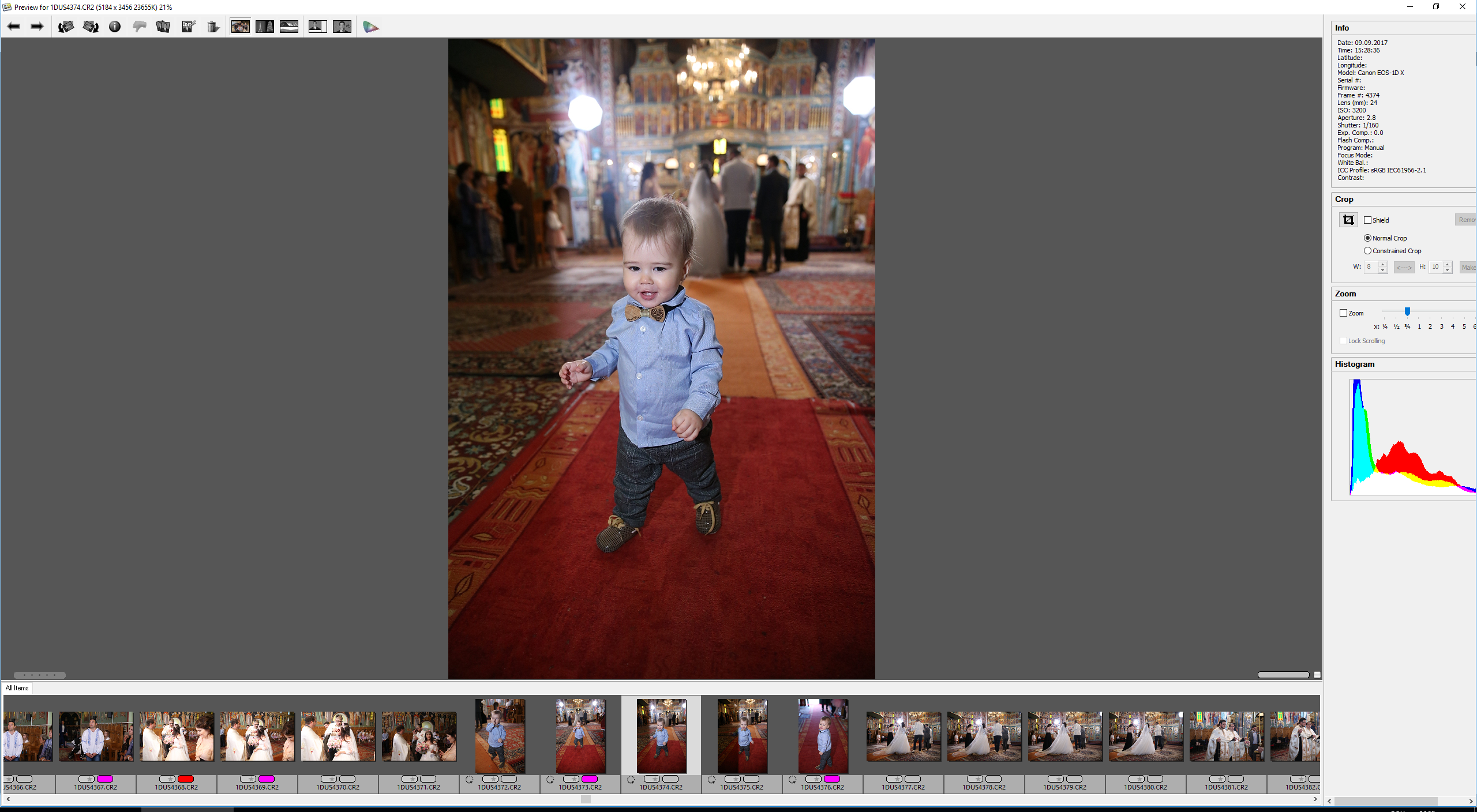The image size is (1477, 812).
Task: Click the magenta color label on 1DUS4376.CR2
Action: (832, 779)
